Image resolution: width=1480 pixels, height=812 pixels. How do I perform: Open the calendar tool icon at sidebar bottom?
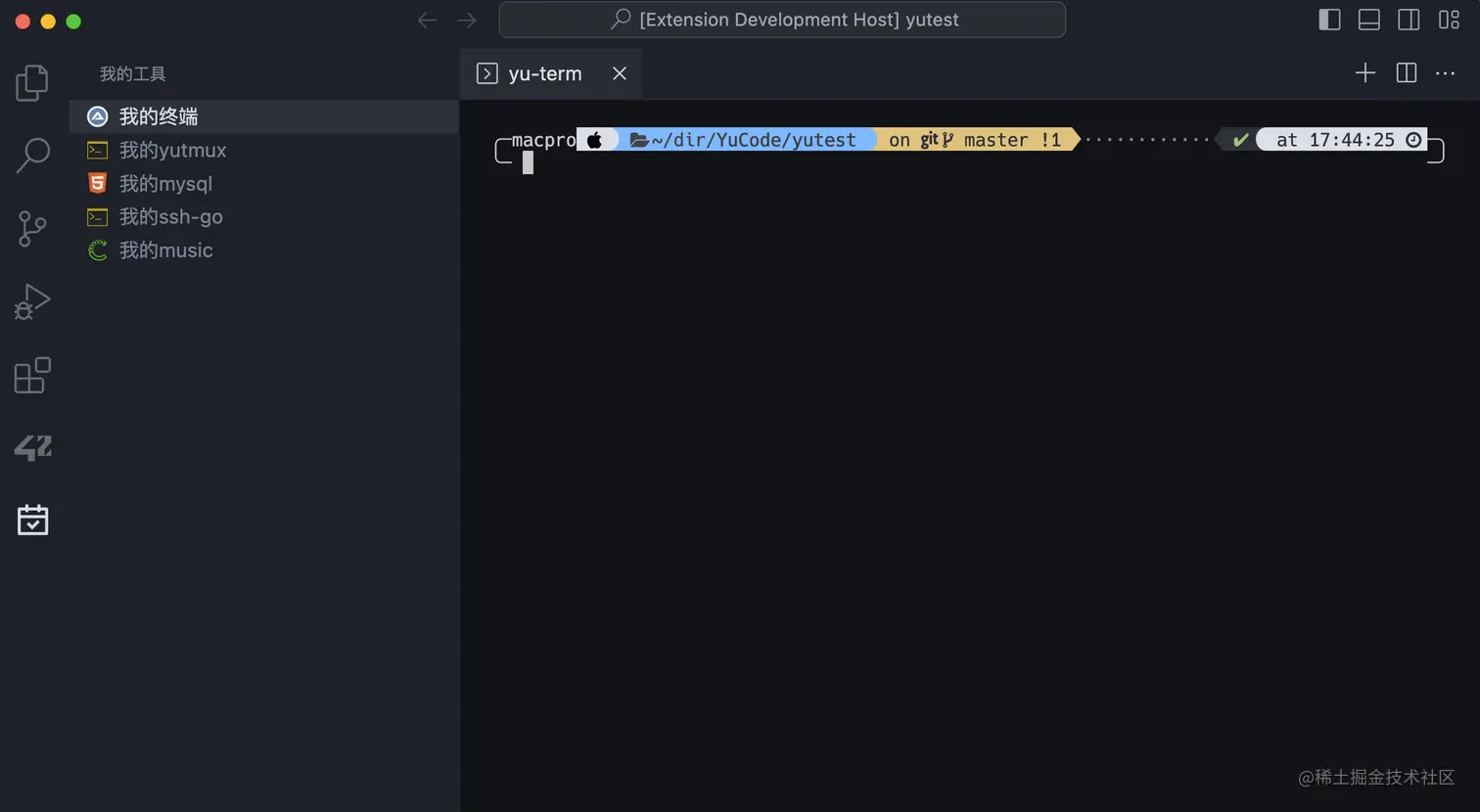click(32, 519)
